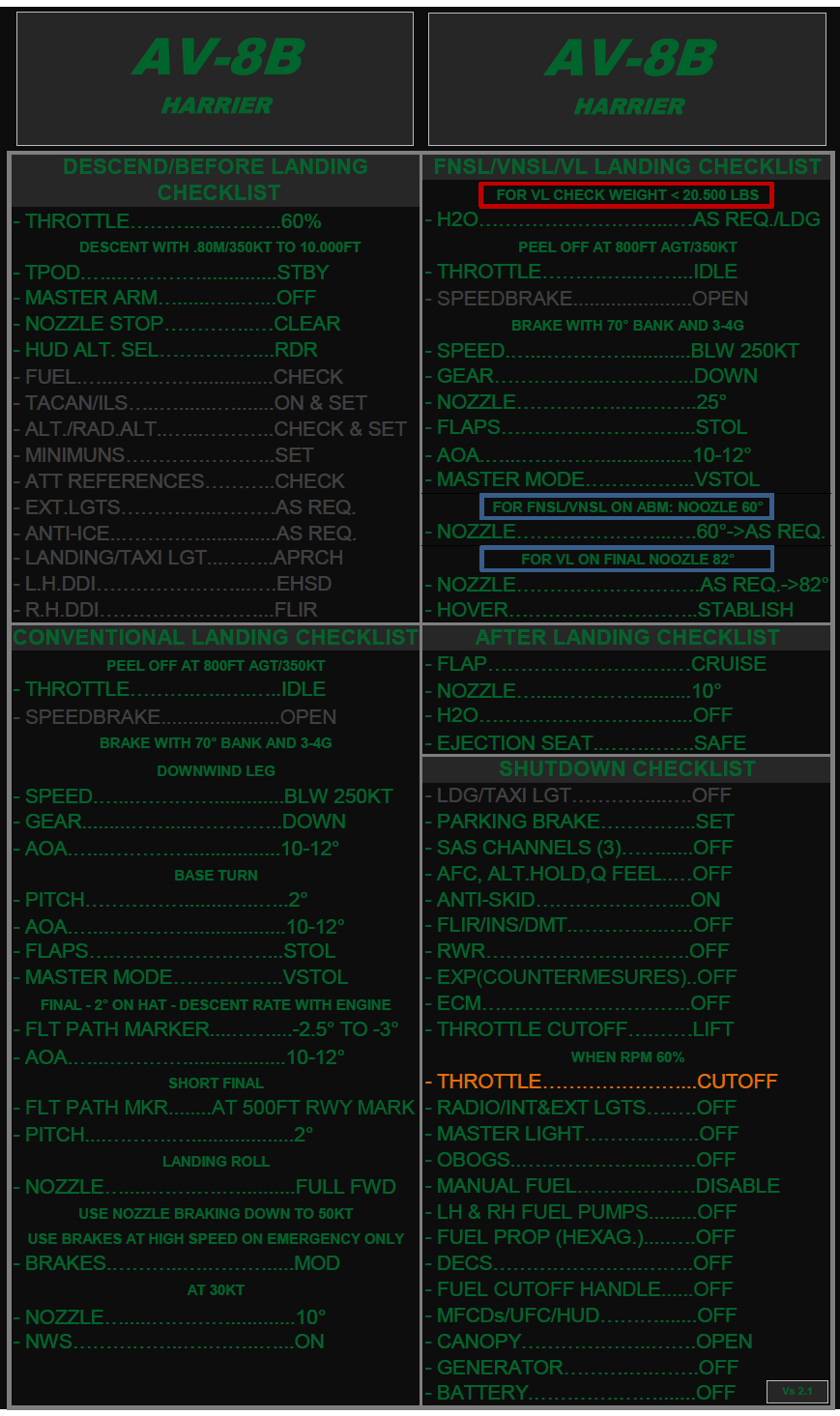
Task: Expand the Shutdown Checklist section header
Action: 626,769
